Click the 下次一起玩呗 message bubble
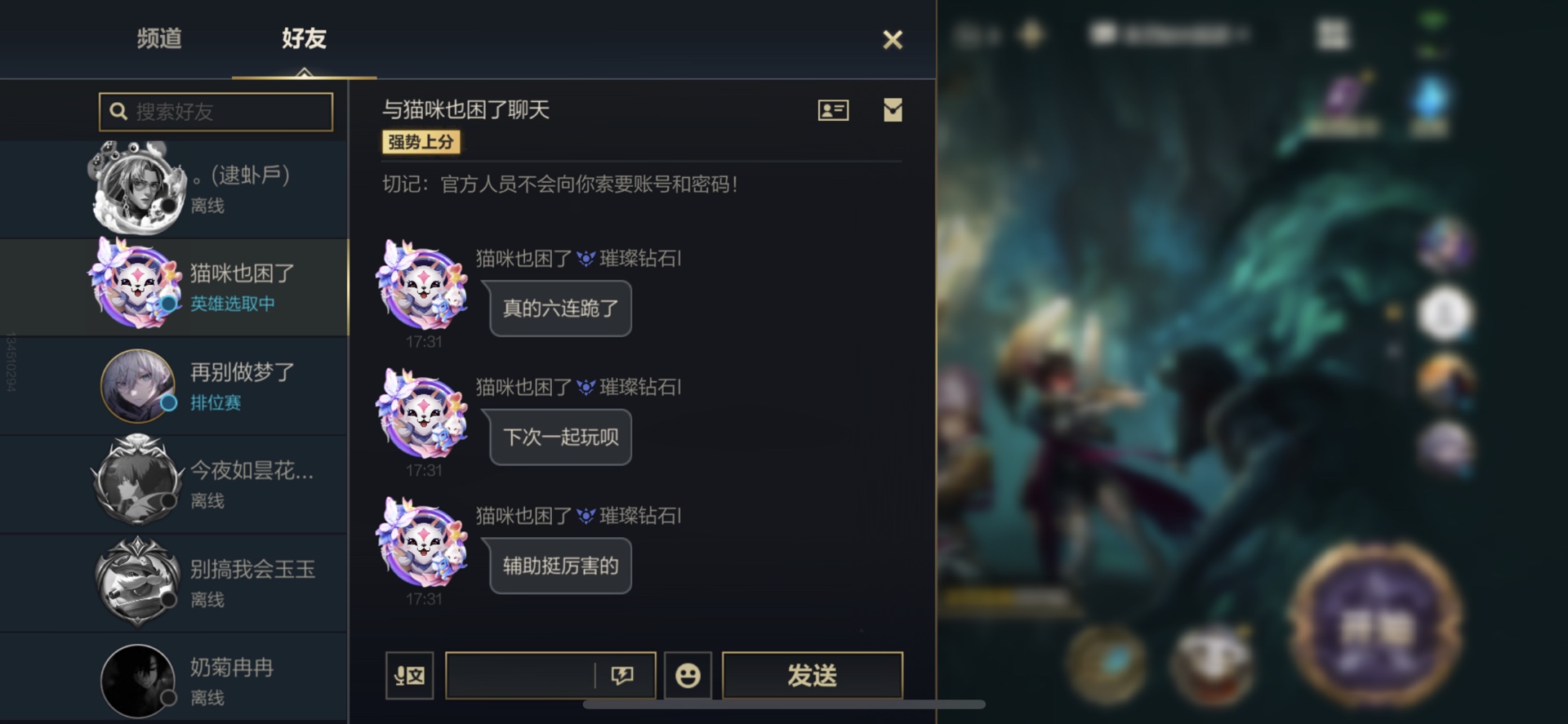 (560, 438)
